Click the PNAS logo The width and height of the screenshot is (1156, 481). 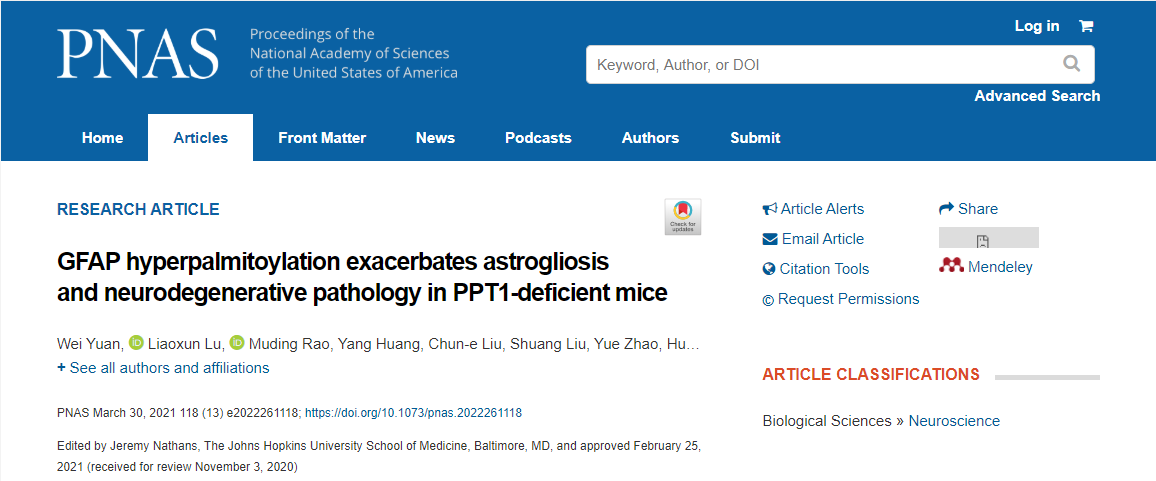point(137,54)
